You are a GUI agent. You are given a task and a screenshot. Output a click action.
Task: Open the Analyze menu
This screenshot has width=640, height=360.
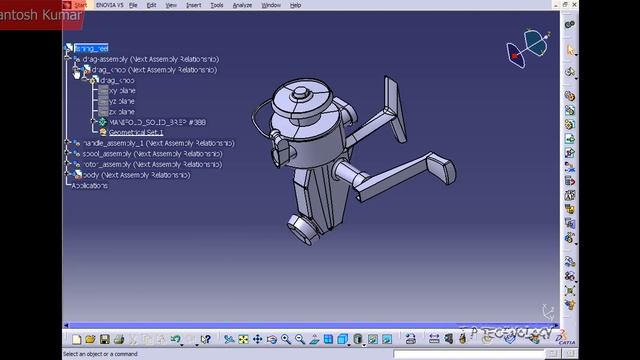tap(242, 5)
